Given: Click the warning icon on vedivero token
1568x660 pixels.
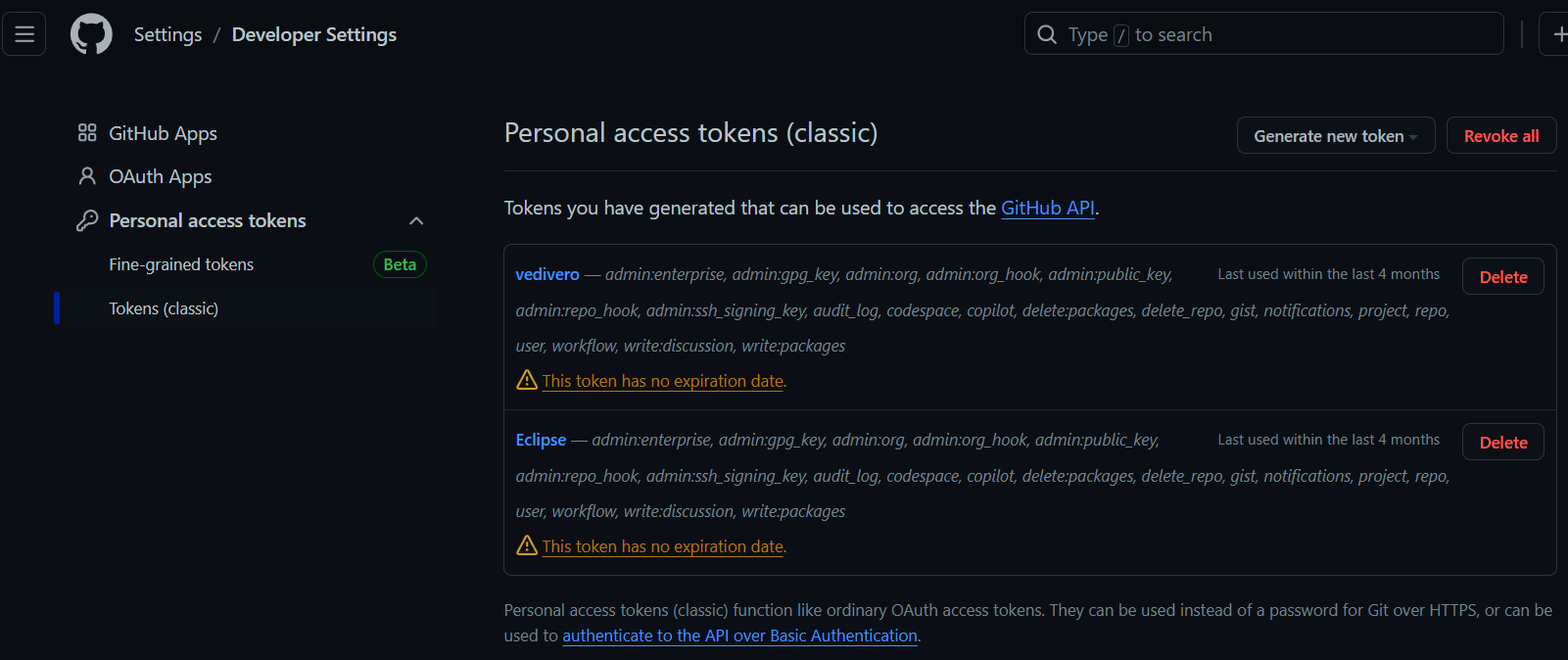Looking at the screenshot, I should 527,380.
